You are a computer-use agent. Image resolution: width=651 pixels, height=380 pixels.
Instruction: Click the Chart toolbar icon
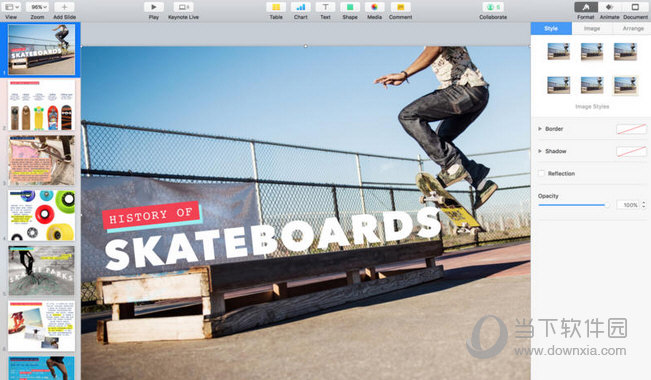tap(301, 7)
